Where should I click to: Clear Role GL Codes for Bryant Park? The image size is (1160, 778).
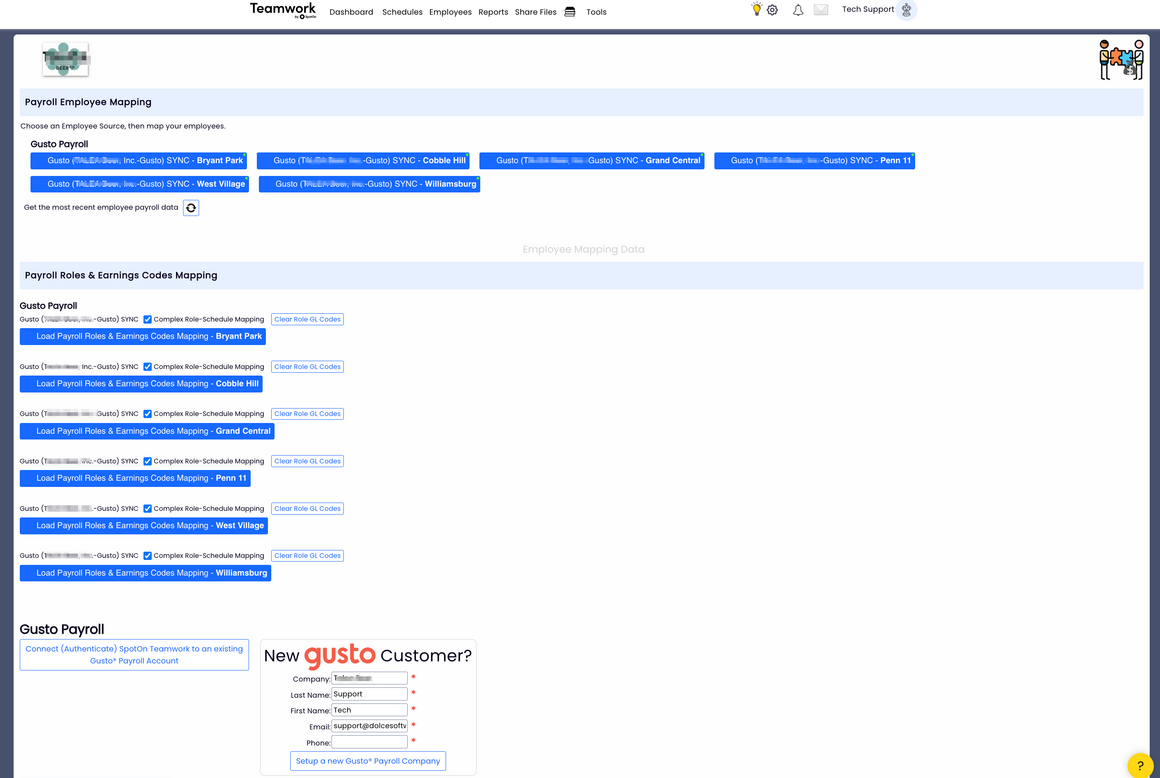(x=307, y=319)
